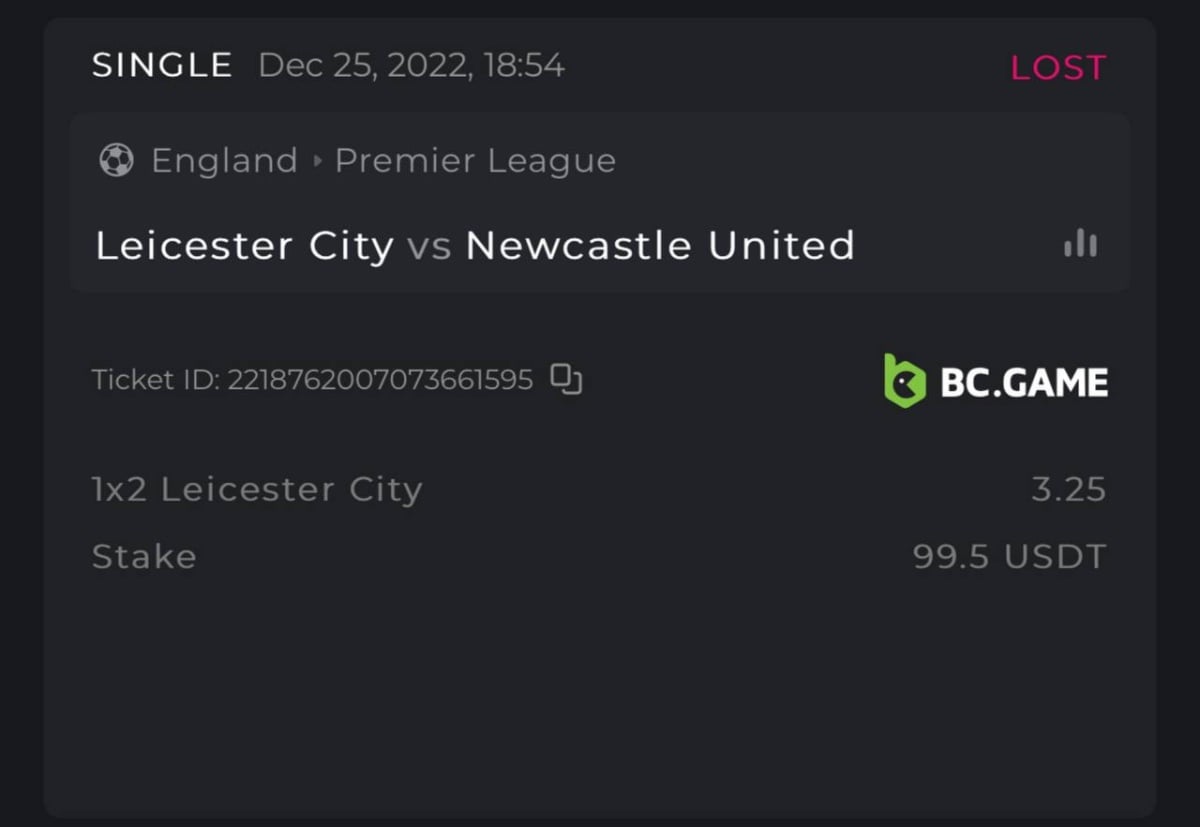Image resolution: width=1200 pixels, height=827 pixels.
Task: Open the England country link
Action: [x=224, y=161]
